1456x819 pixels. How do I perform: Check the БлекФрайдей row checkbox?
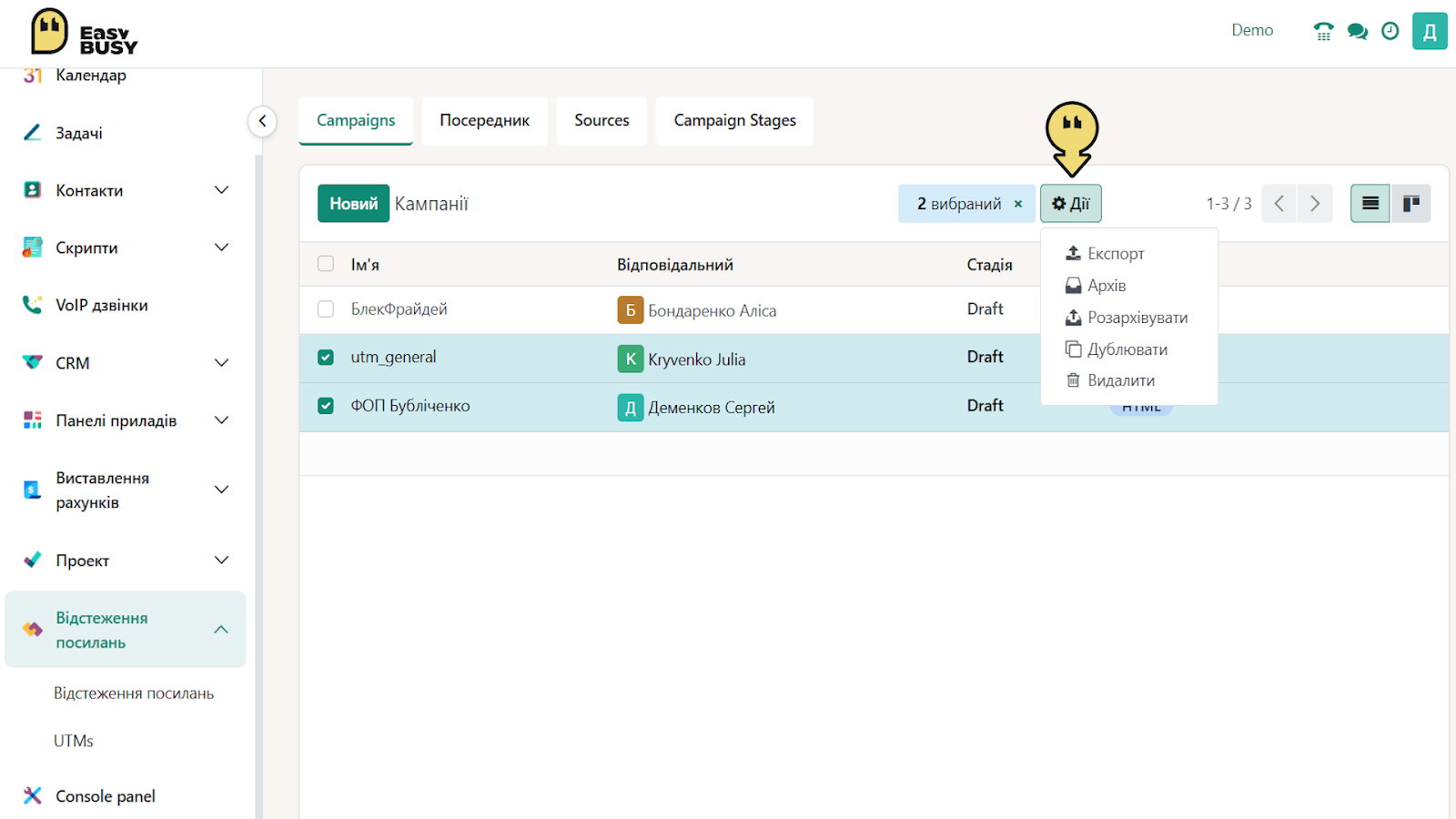[x=326, y=309]
